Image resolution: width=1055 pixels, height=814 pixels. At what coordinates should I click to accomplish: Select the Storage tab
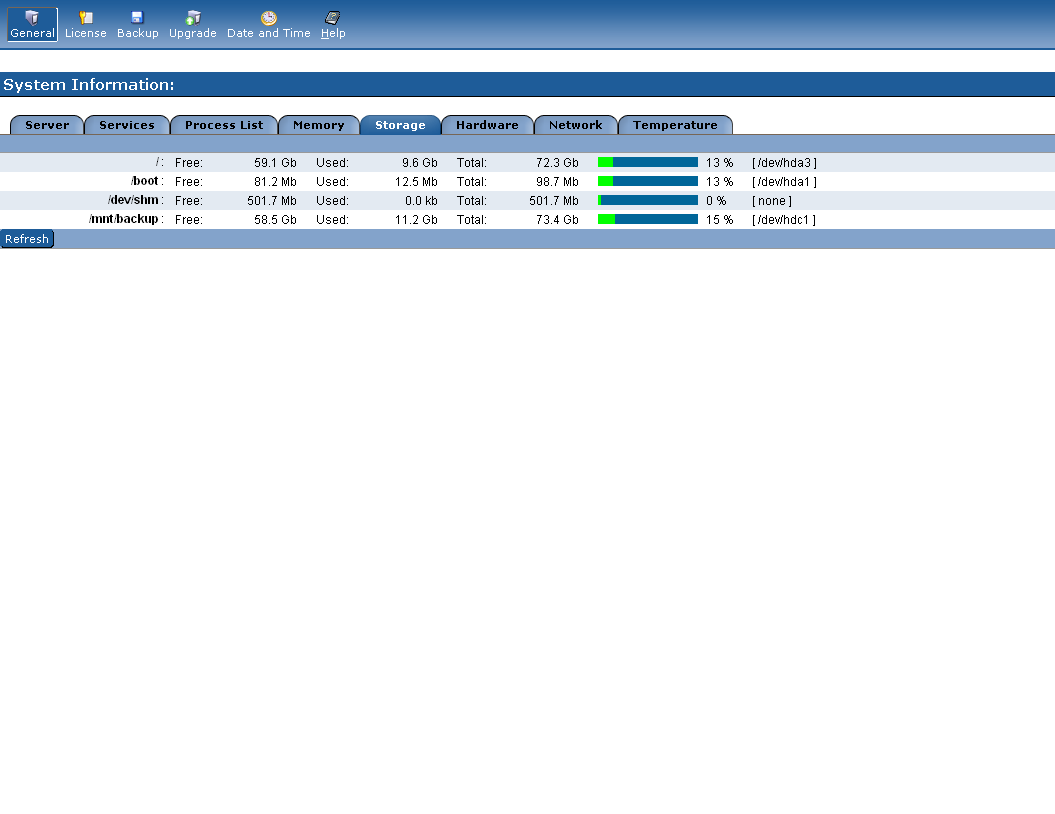point(400,125)
